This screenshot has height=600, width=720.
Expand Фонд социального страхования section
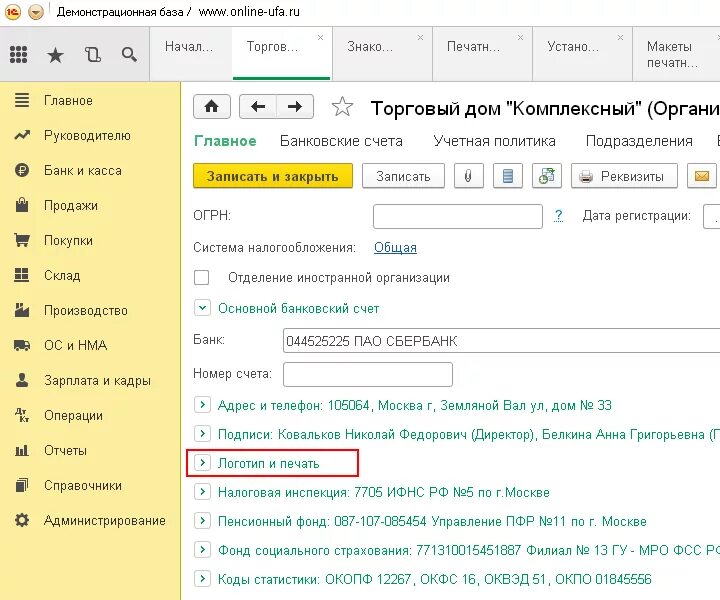(202, 550)
